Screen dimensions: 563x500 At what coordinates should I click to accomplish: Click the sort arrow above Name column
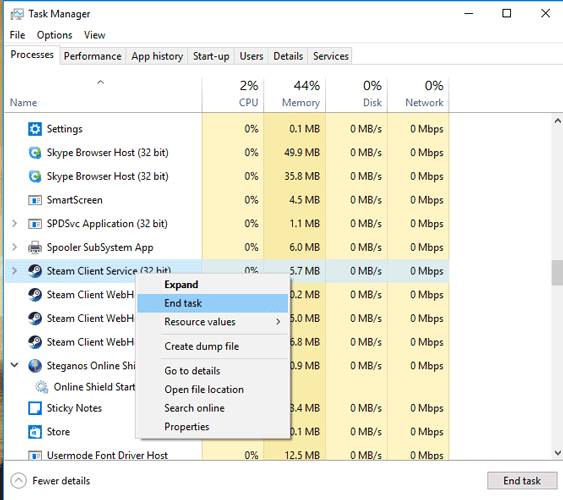coord(101,82)
